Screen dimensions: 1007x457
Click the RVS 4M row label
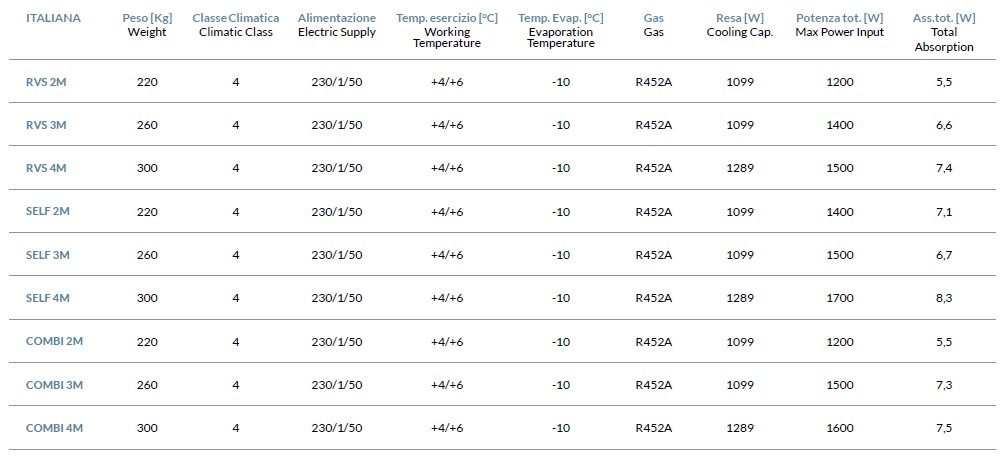(46, 168)
